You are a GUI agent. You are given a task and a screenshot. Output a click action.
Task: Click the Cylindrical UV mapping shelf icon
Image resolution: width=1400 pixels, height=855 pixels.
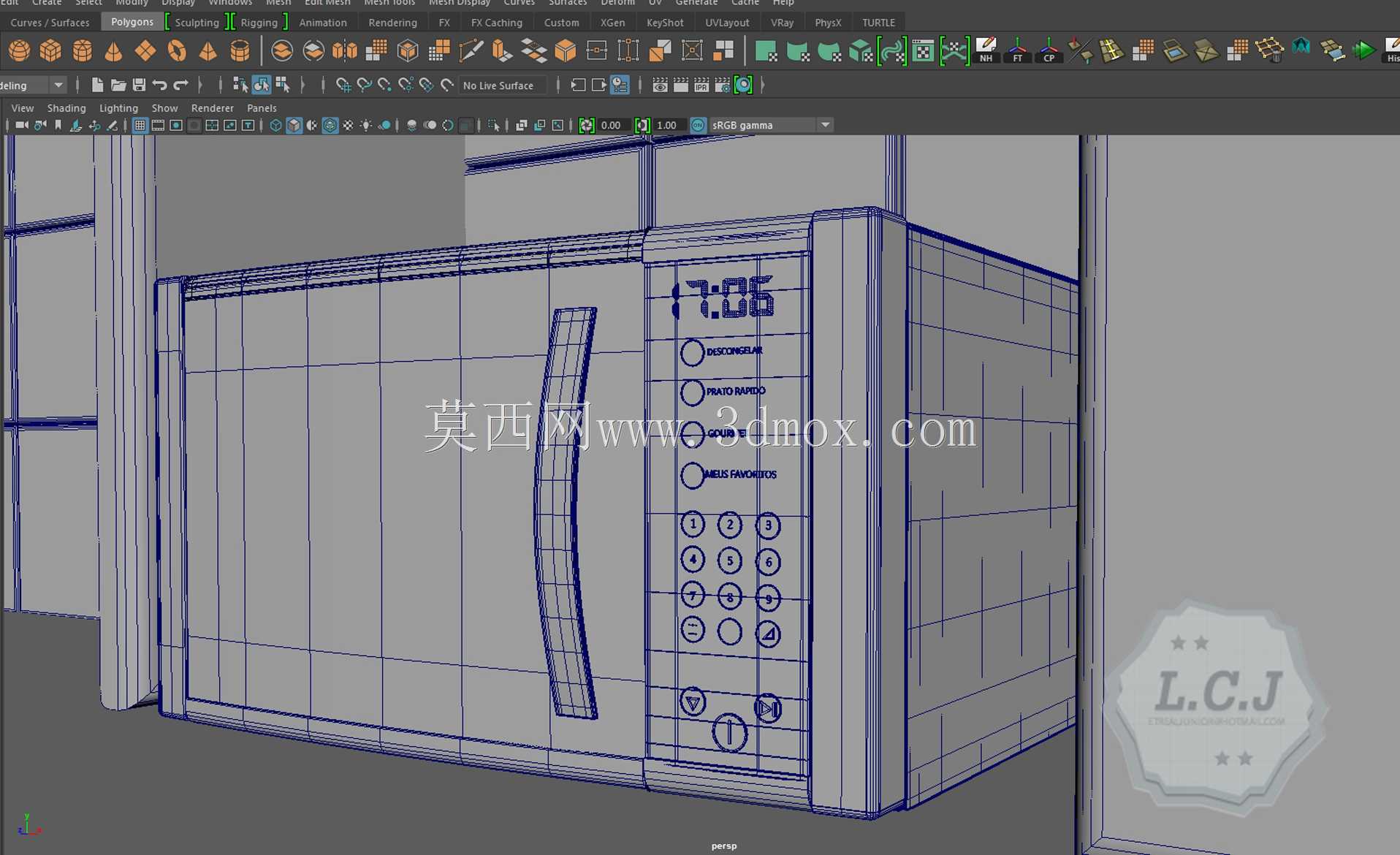pos(798,51)
